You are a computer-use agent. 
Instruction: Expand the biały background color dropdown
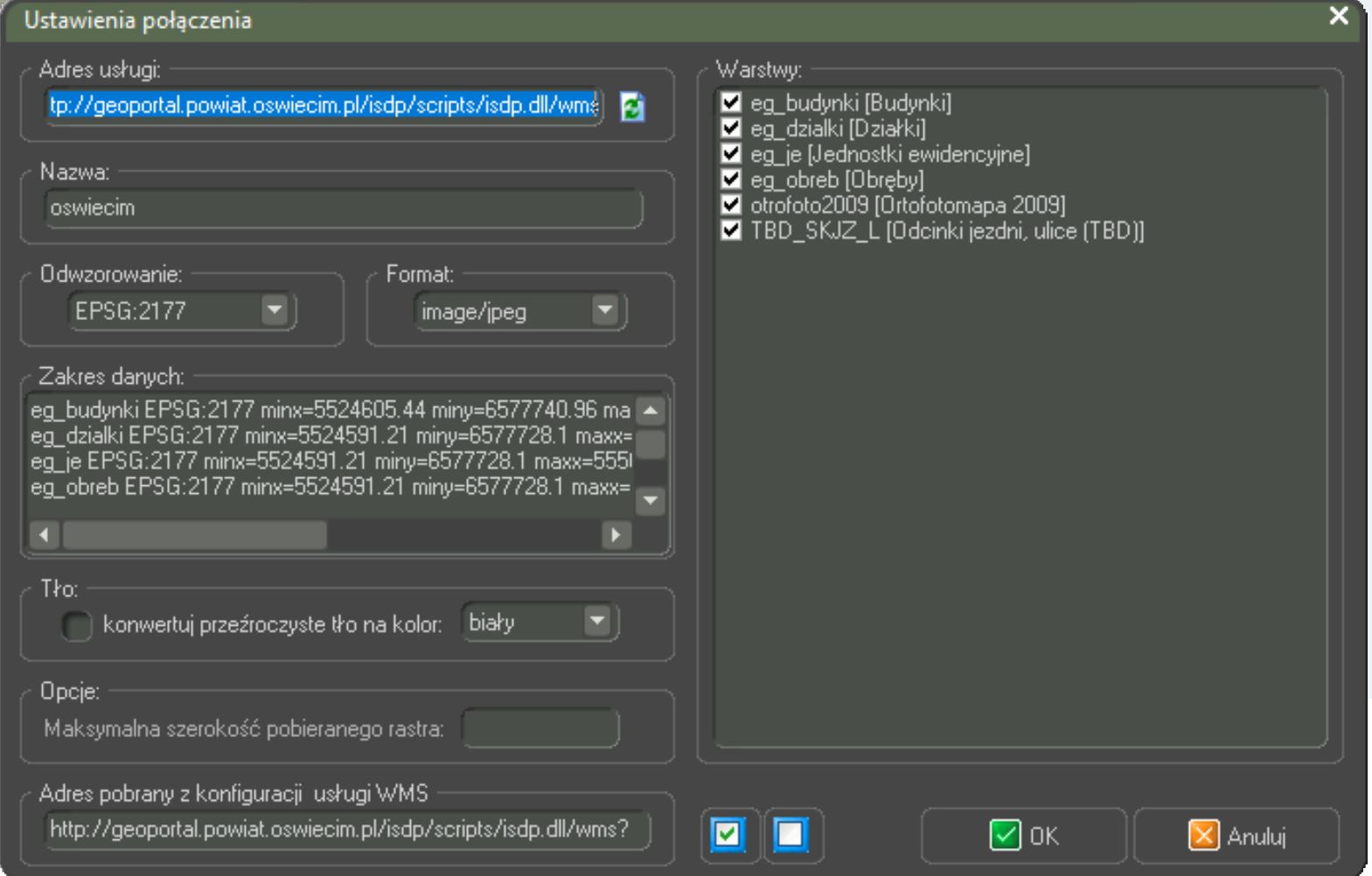coord(597,622)
